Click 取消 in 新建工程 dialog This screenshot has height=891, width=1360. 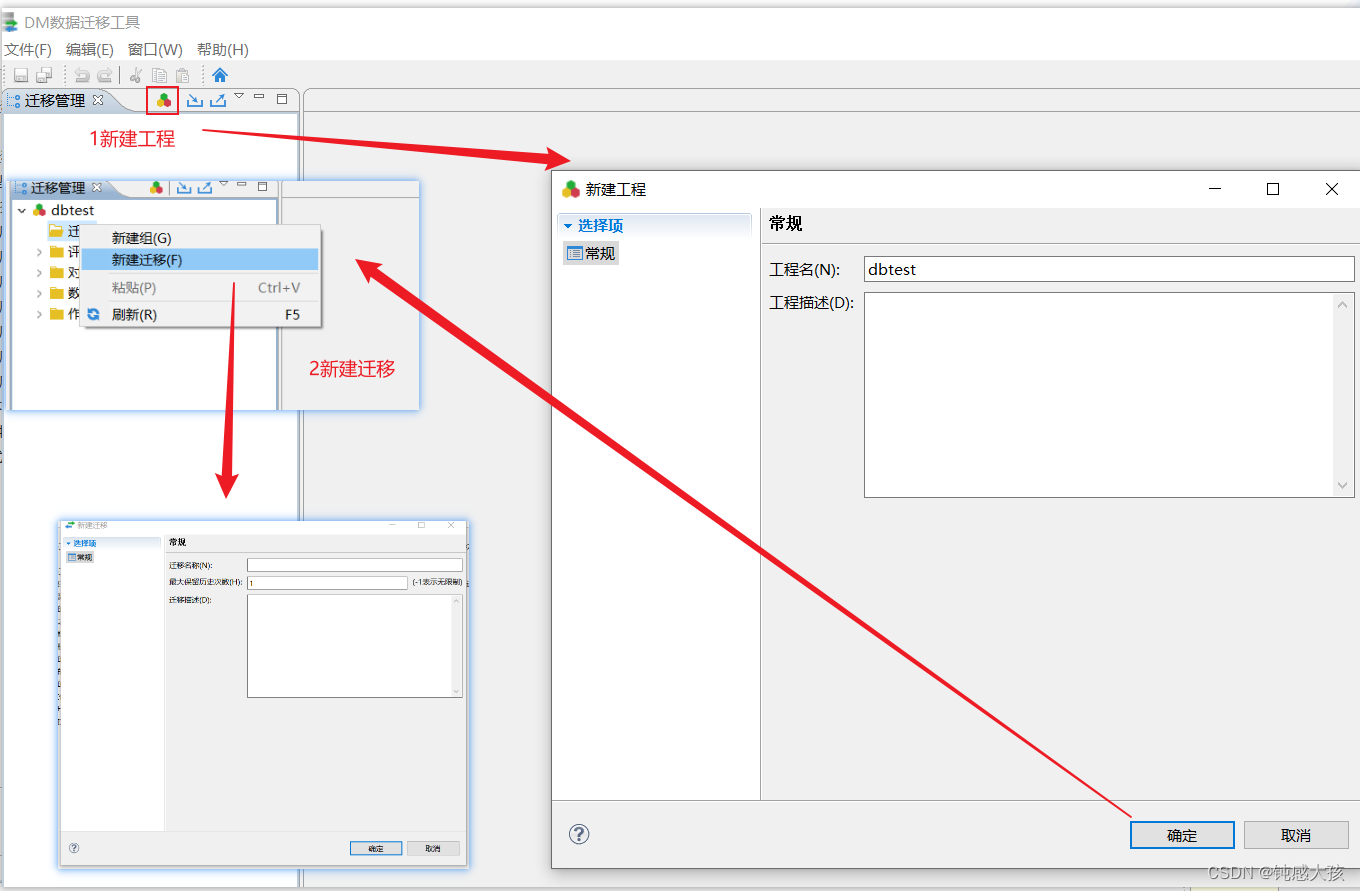[1296, 835]
